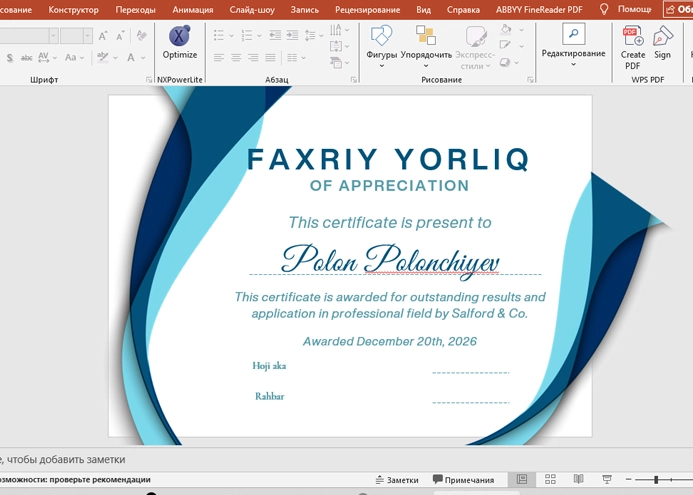Align paragraph text to the right

(253, 57)
